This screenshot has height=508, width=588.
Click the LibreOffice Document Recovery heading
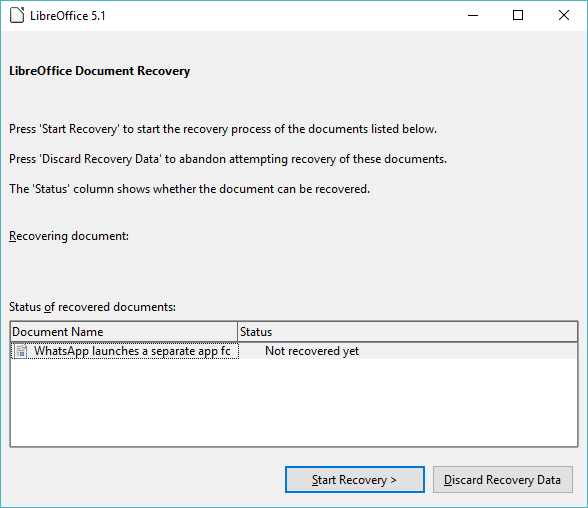point(99,71)
